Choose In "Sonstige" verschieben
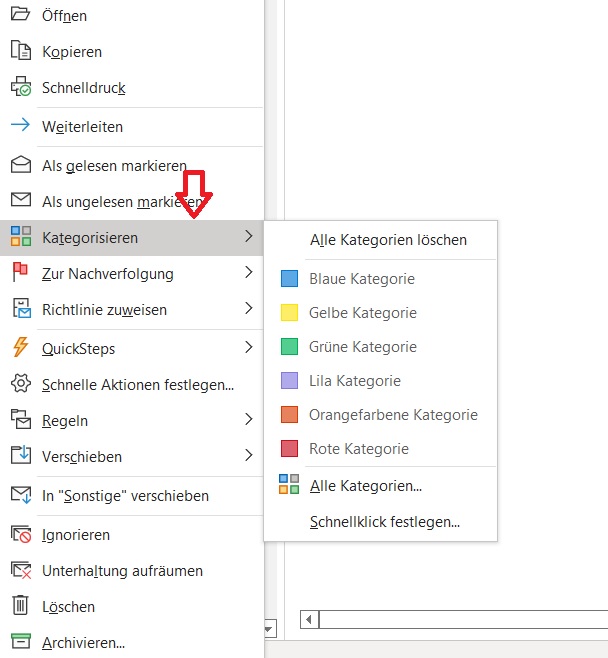608x658 pixels. pos(132,496)
